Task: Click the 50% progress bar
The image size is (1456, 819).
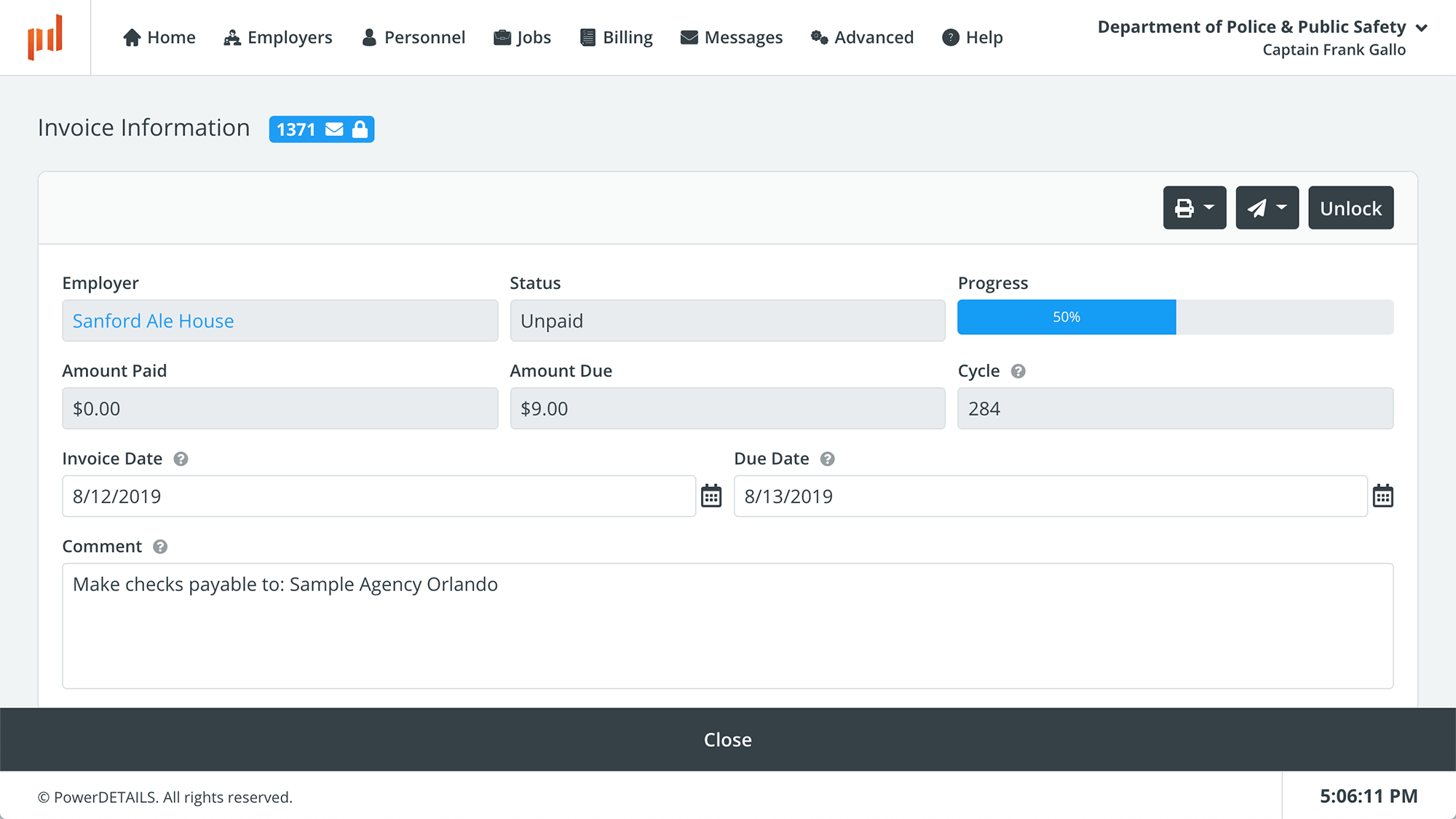Action: click(x=1066, y=317)
